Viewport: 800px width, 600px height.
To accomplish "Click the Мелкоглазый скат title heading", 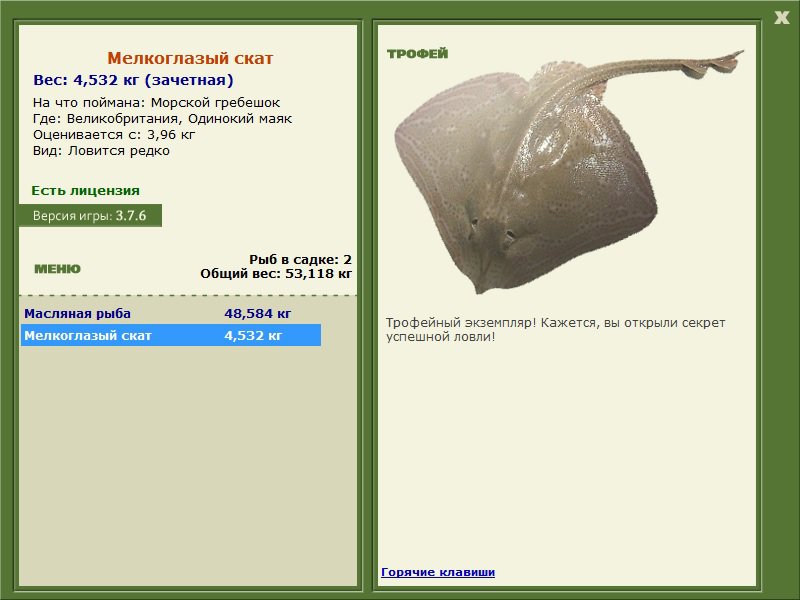I will pos(190,59).
